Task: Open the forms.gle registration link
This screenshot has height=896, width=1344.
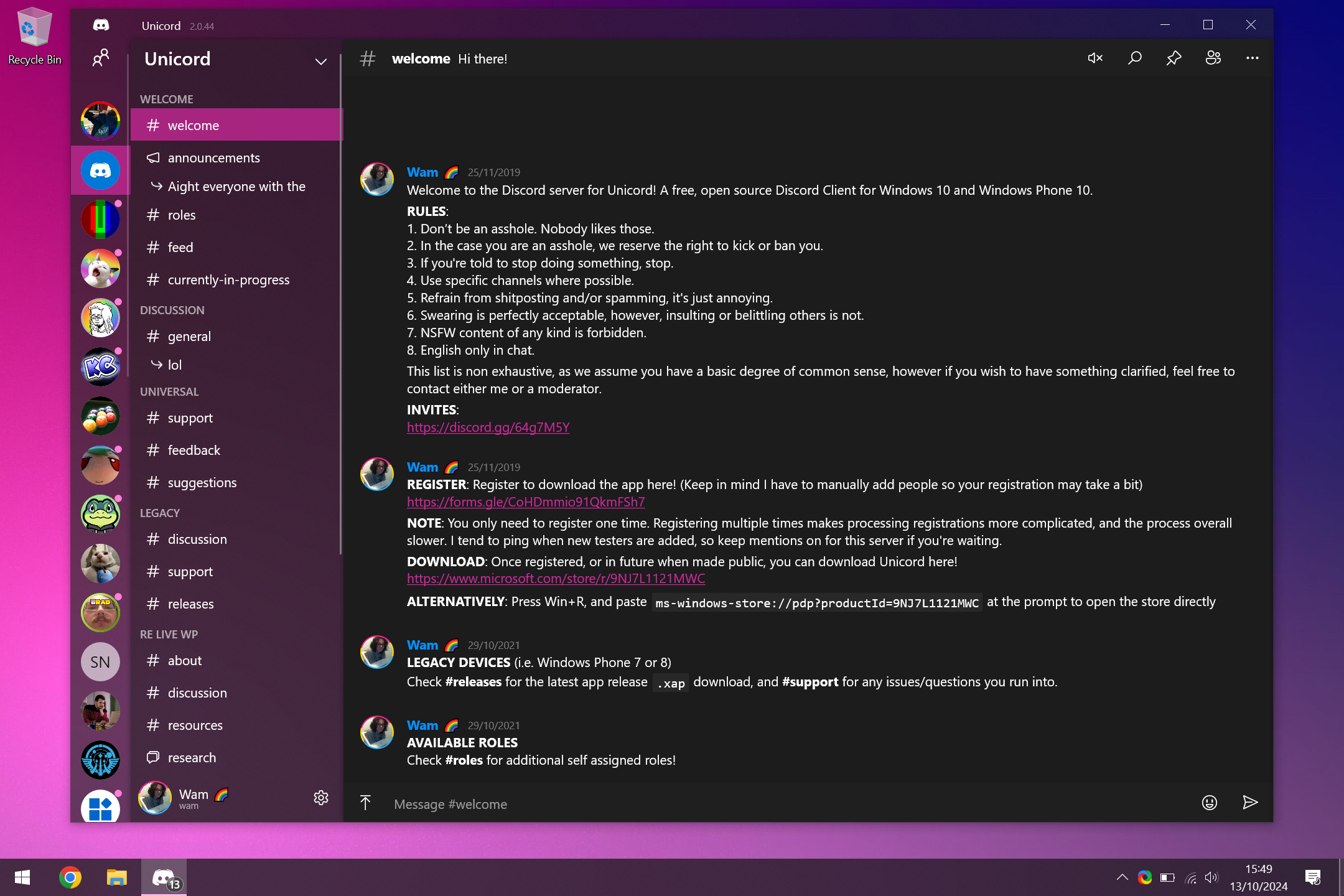Action: tap(526, 502)
